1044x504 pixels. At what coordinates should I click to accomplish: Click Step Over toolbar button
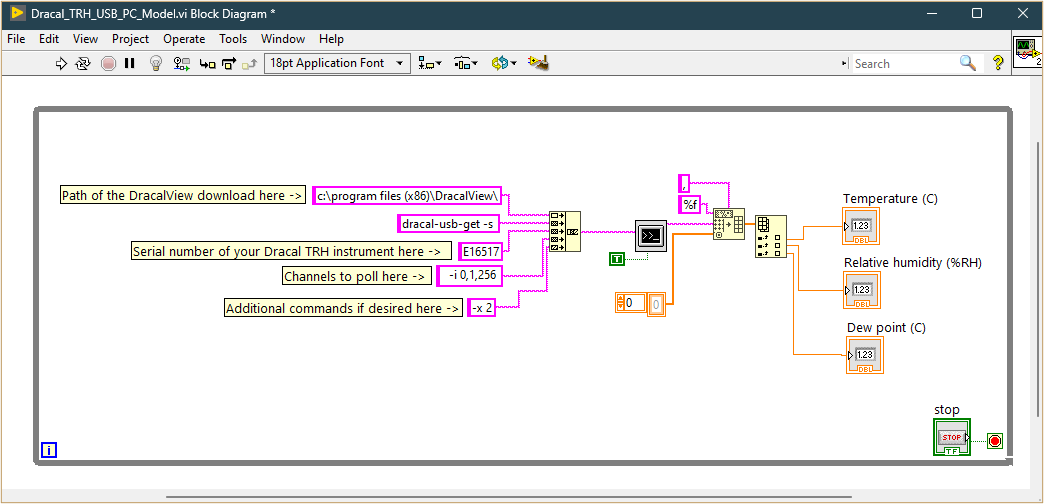[230, 64]
